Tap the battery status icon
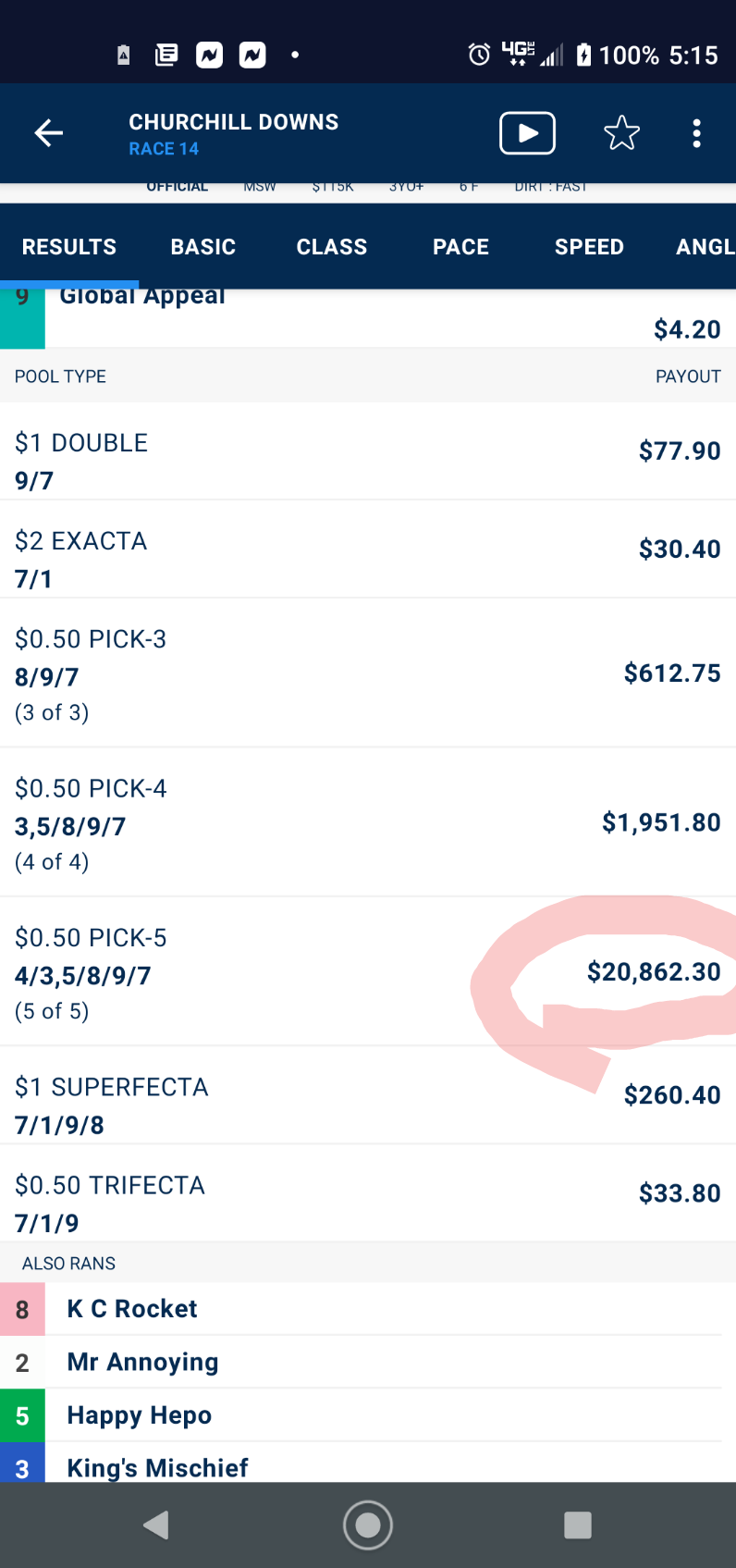 (583, 55)
